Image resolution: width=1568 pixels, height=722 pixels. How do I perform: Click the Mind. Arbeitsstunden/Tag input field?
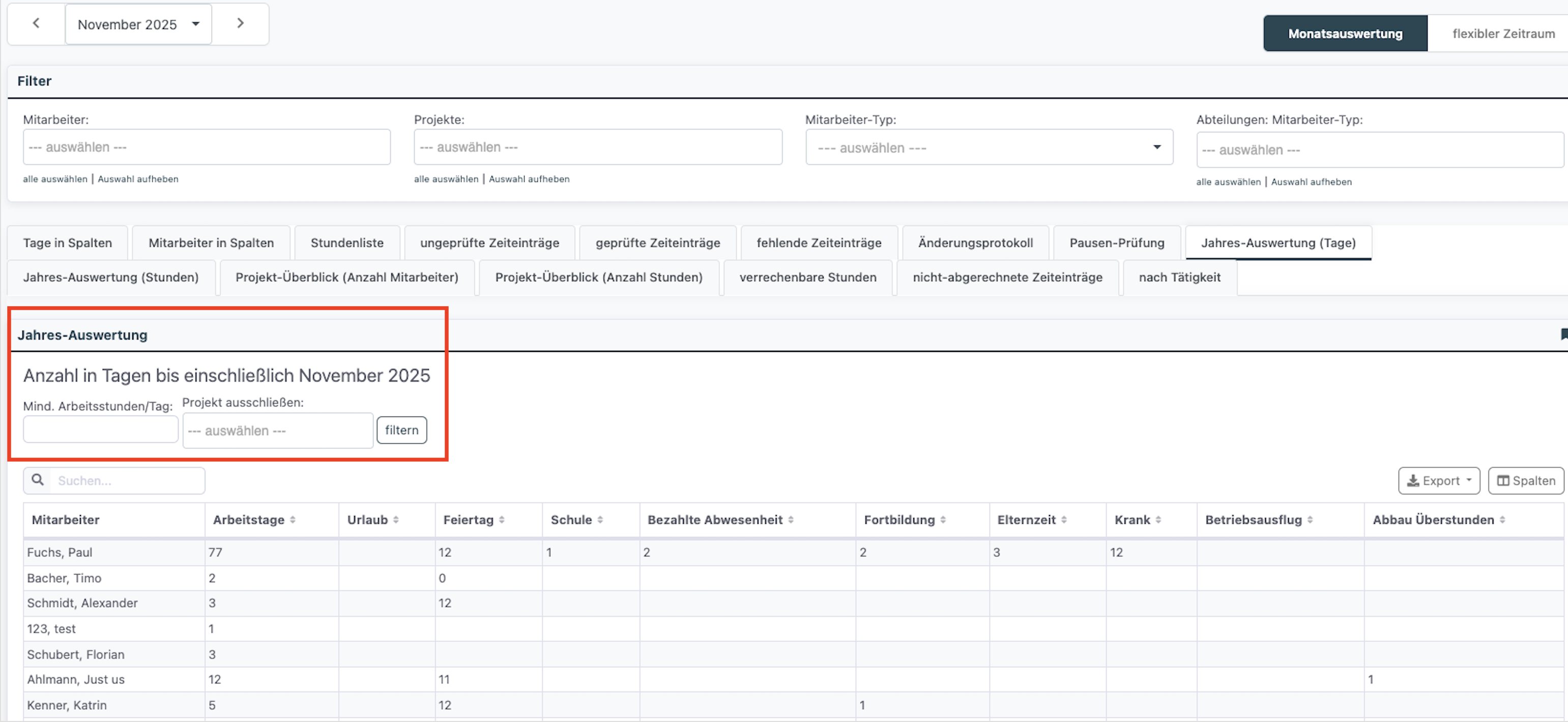click(x=100, y=430)
